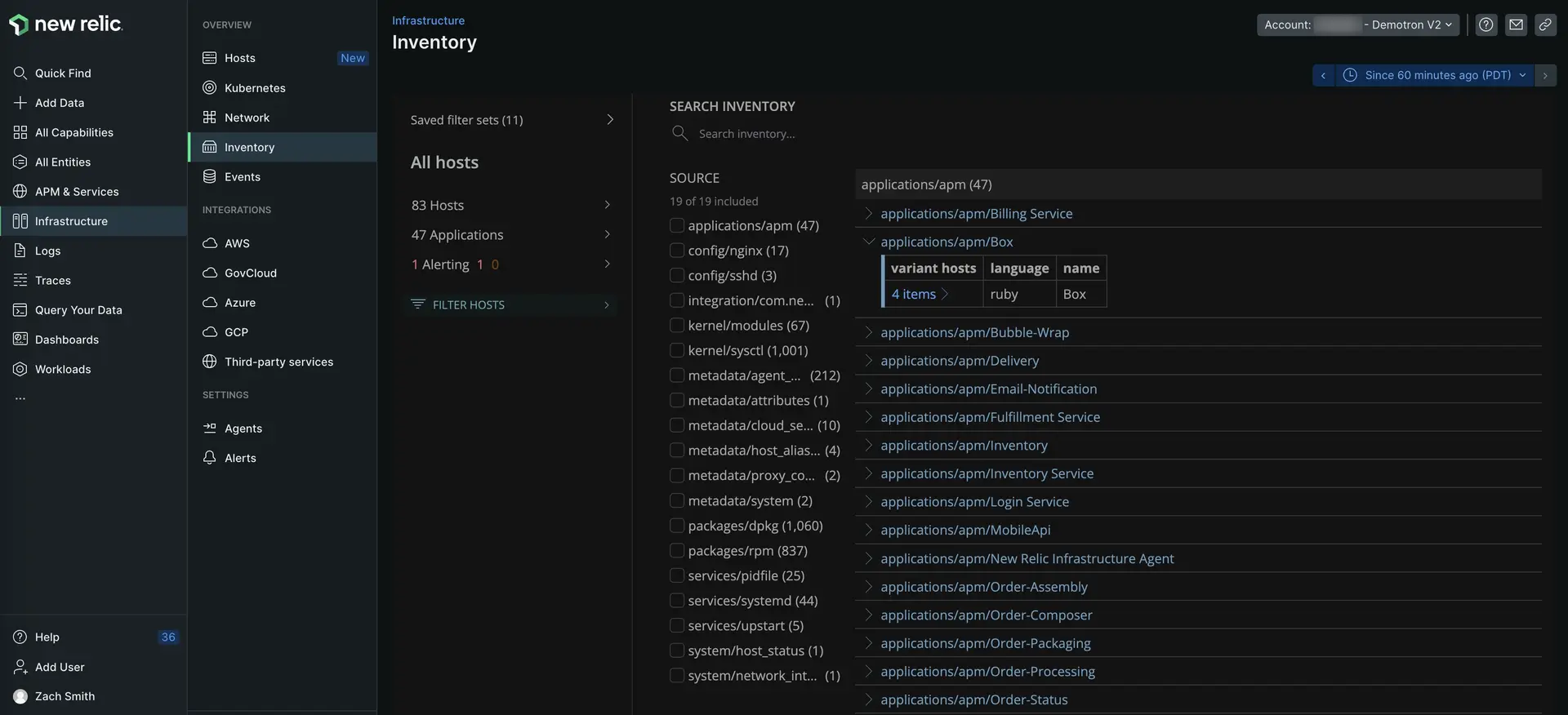Click the mail envelope icon in header
The width and height of the screenshot is (1568, 715).
coord(1516,24)
